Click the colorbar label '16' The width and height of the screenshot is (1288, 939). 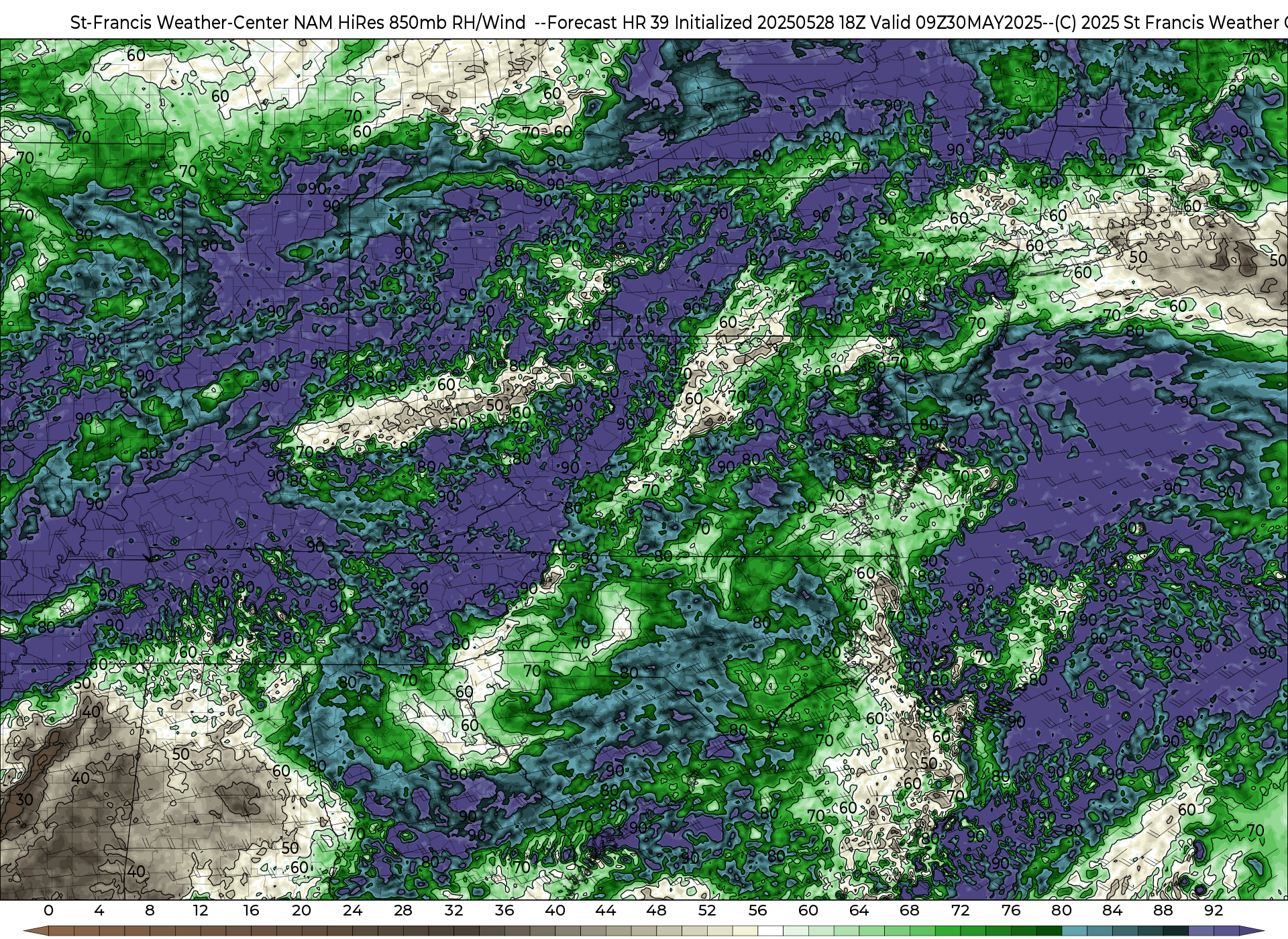(251, 910)
